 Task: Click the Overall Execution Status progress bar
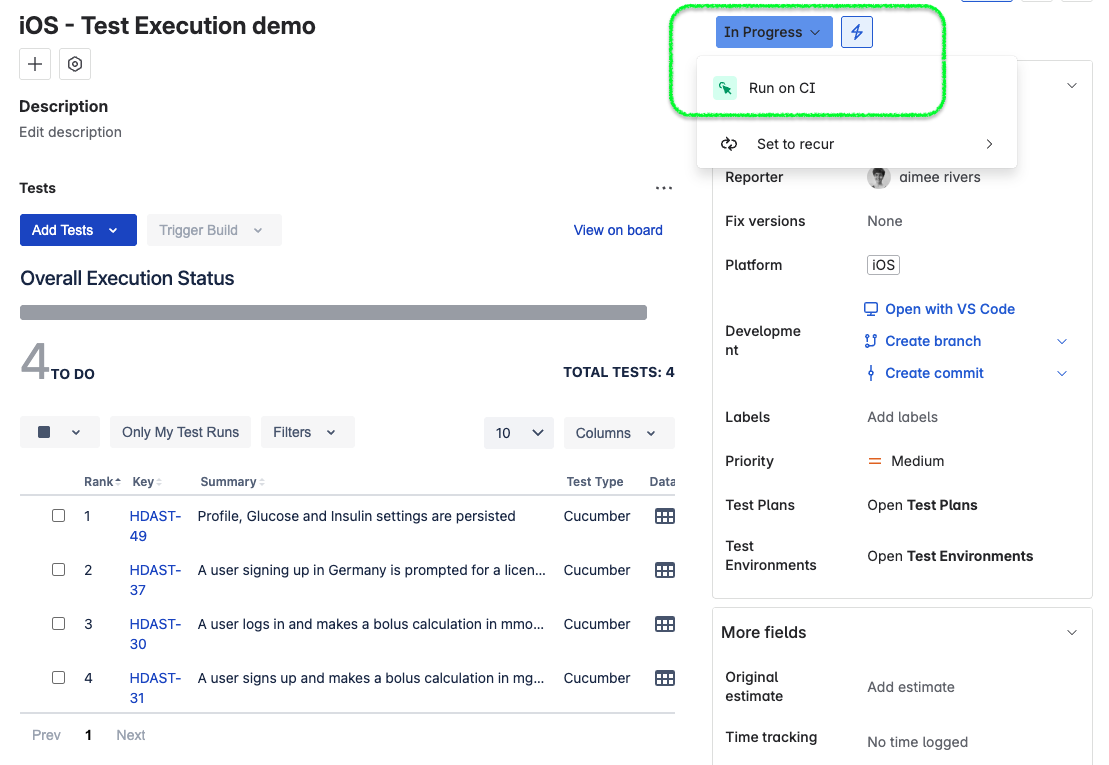(x=333, y=312)
